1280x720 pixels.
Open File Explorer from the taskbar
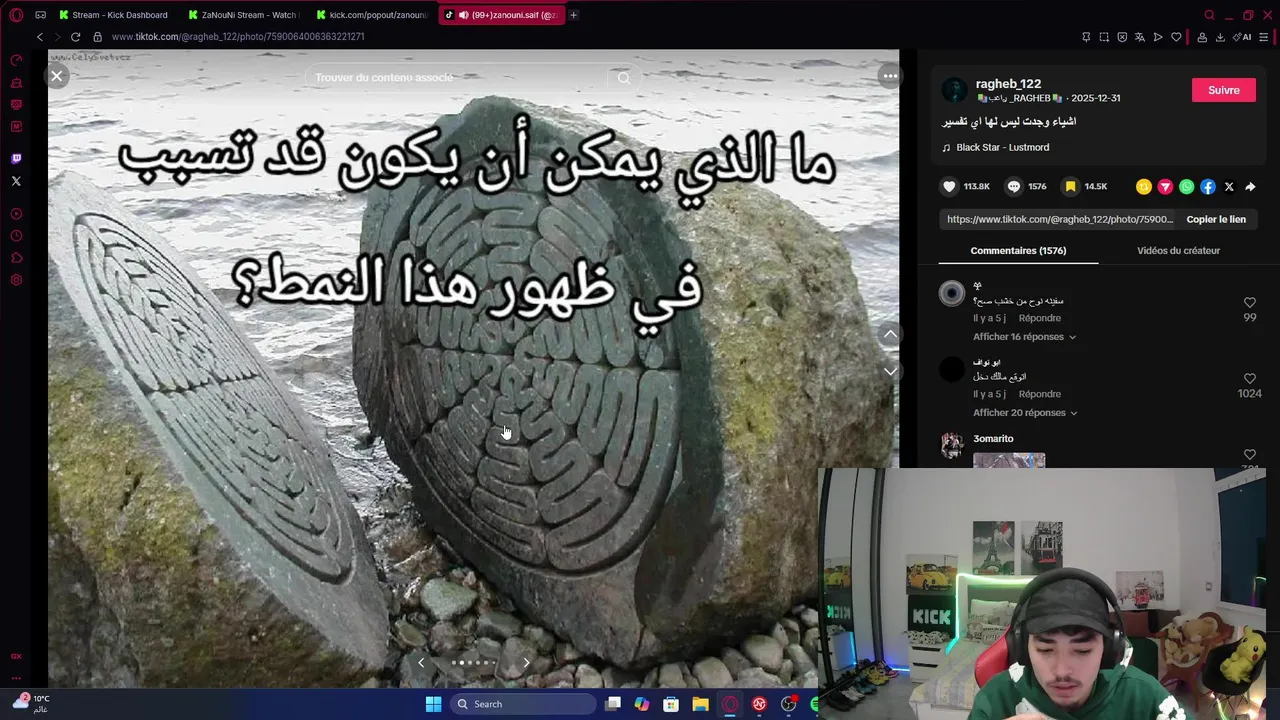point(700,704)
